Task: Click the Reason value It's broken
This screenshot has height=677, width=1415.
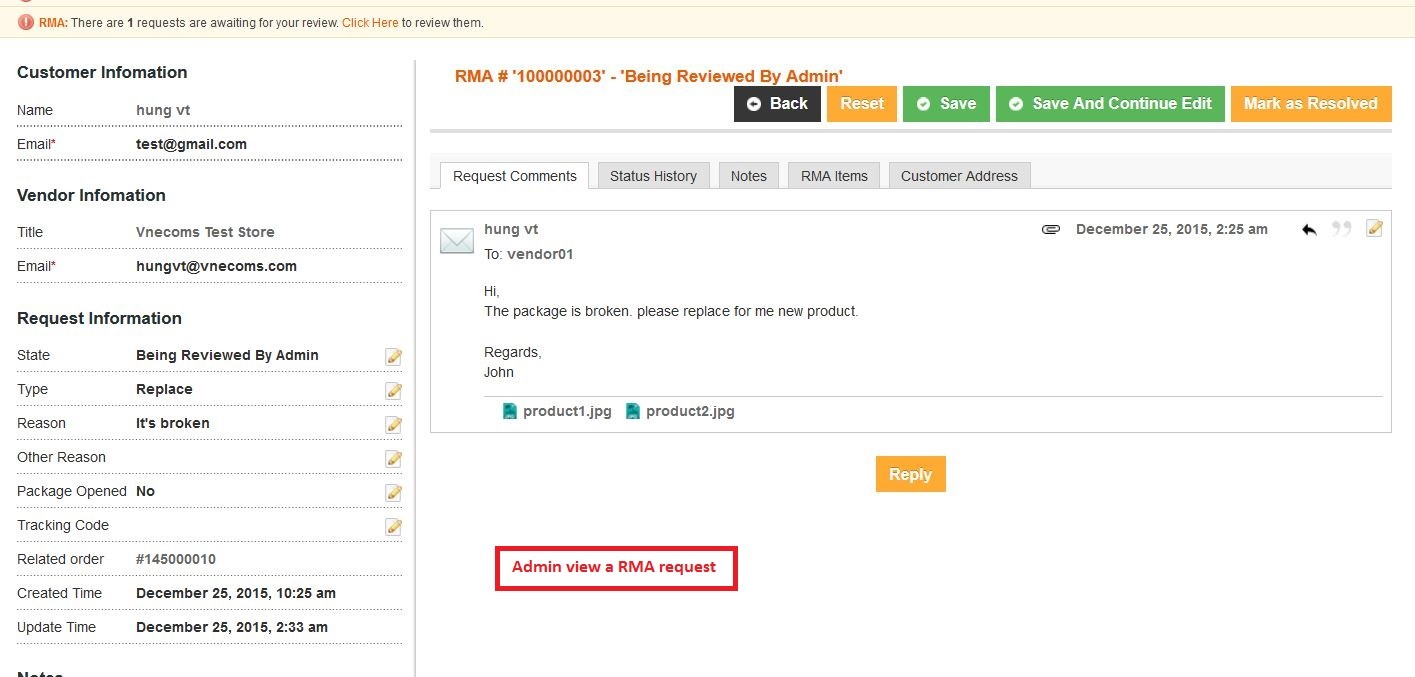Action: pyautogui.click(x=173, y=423)
